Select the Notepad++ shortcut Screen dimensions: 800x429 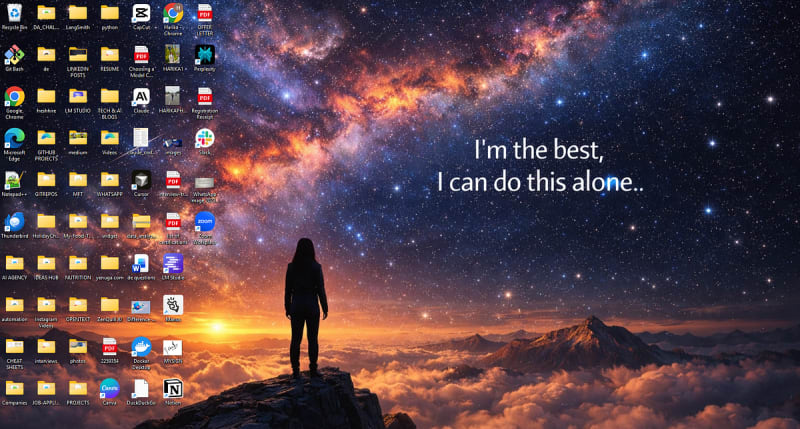pos(14,180)
